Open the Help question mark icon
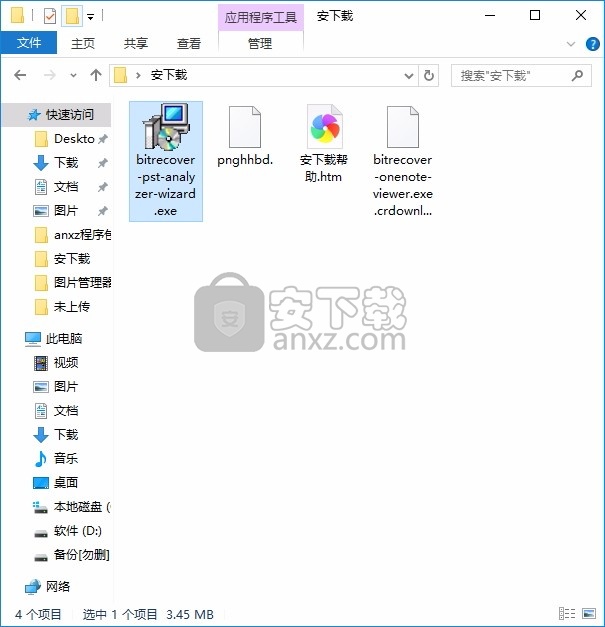The height and width of the screenshot is (627, 605). [592, 44]
